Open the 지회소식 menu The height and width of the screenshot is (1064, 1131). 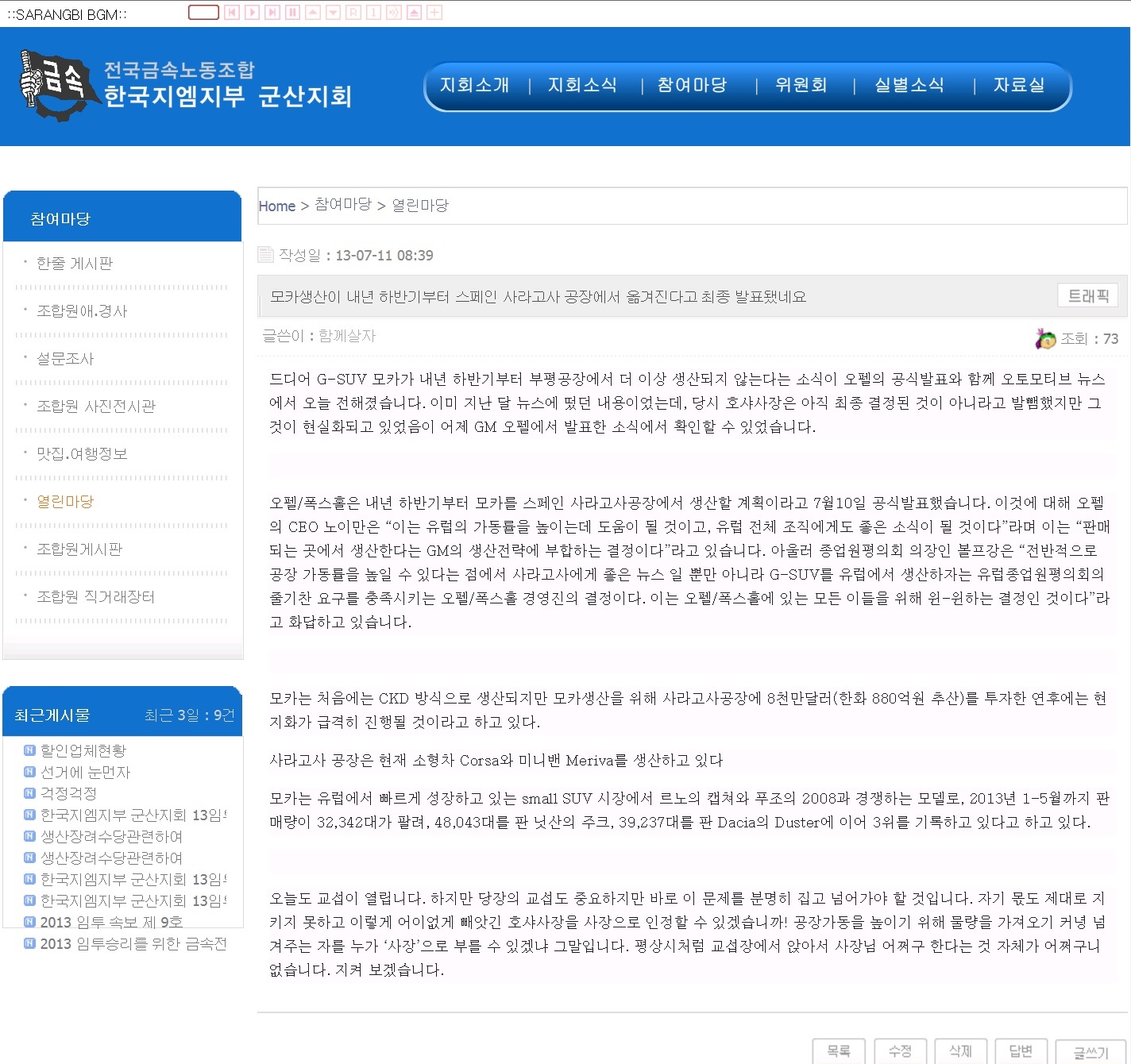click(x=582, y=85)
